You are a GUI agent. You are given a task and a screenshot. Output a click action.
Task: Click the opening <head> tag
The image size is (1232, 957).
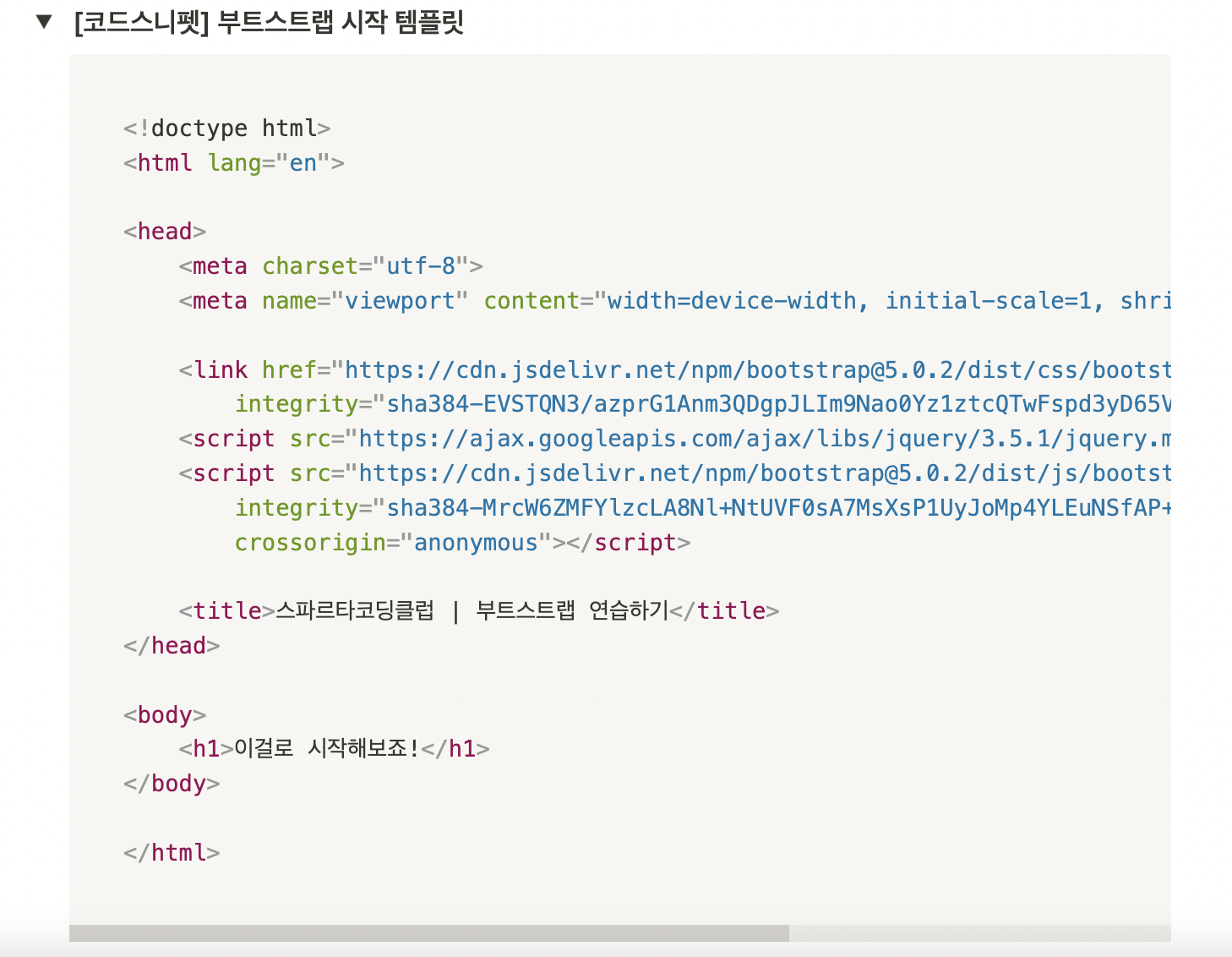click(165, 232)
